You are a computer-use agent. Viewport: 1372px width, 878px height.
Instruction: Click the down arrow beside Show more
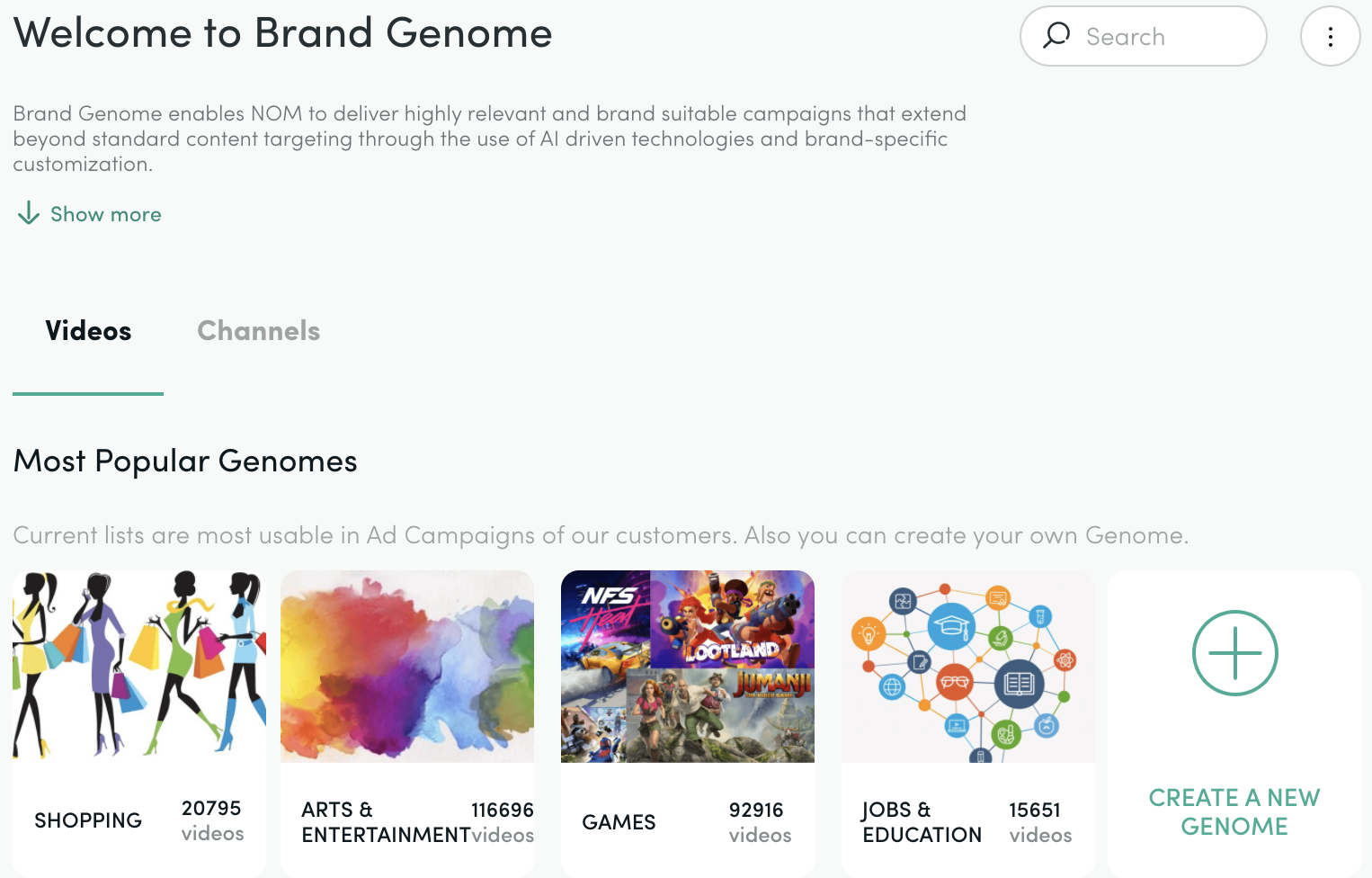click(29, 213)
